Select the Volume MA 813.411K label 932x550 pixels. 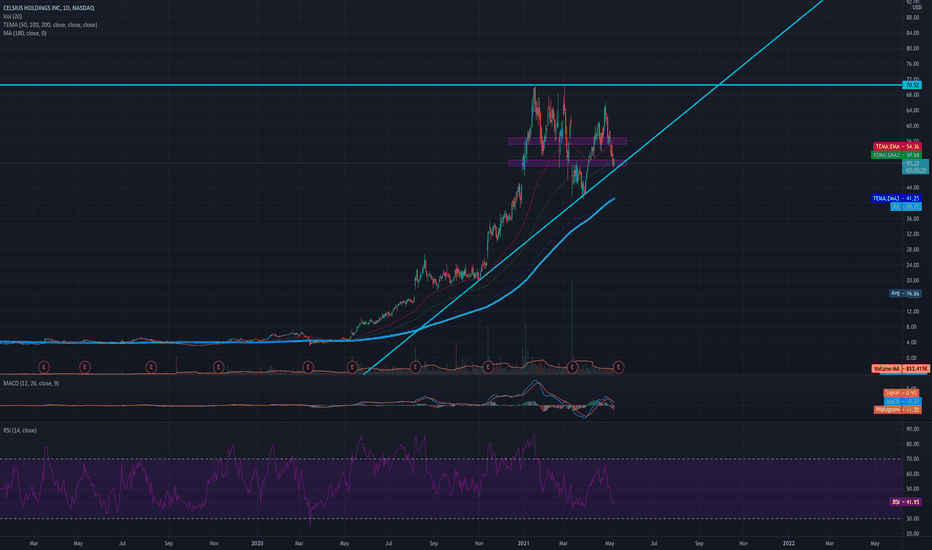[x=900, y=369]
